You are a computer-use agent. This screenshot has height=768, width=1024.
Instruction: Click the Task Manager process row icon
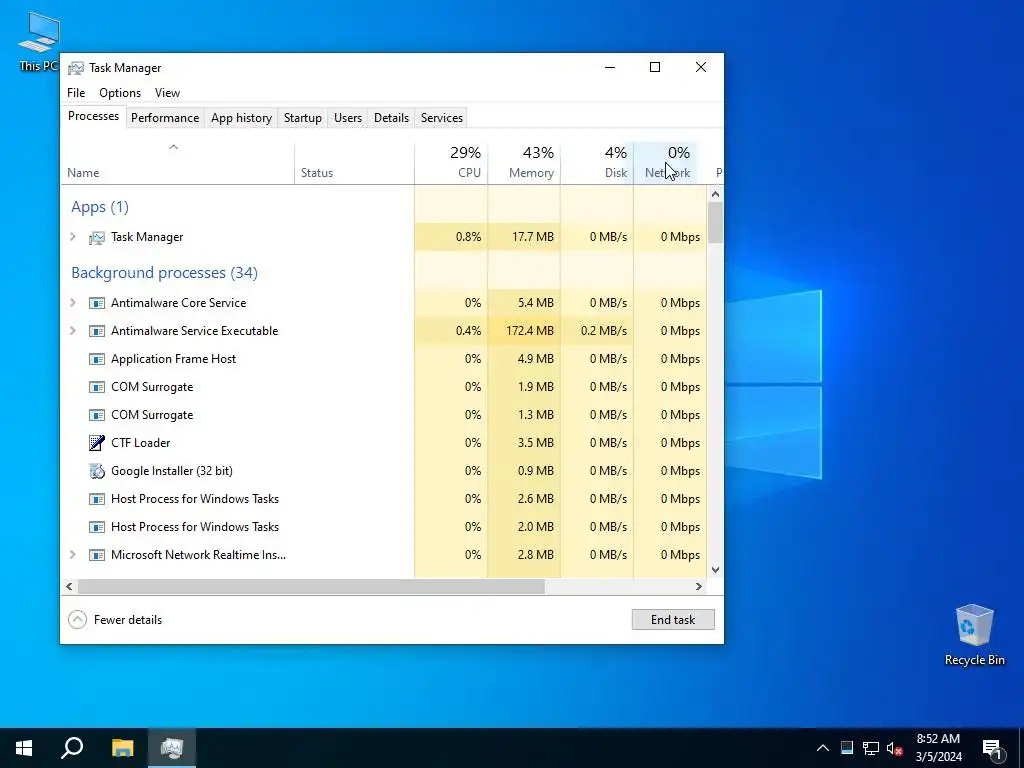(x=97, y=238)
